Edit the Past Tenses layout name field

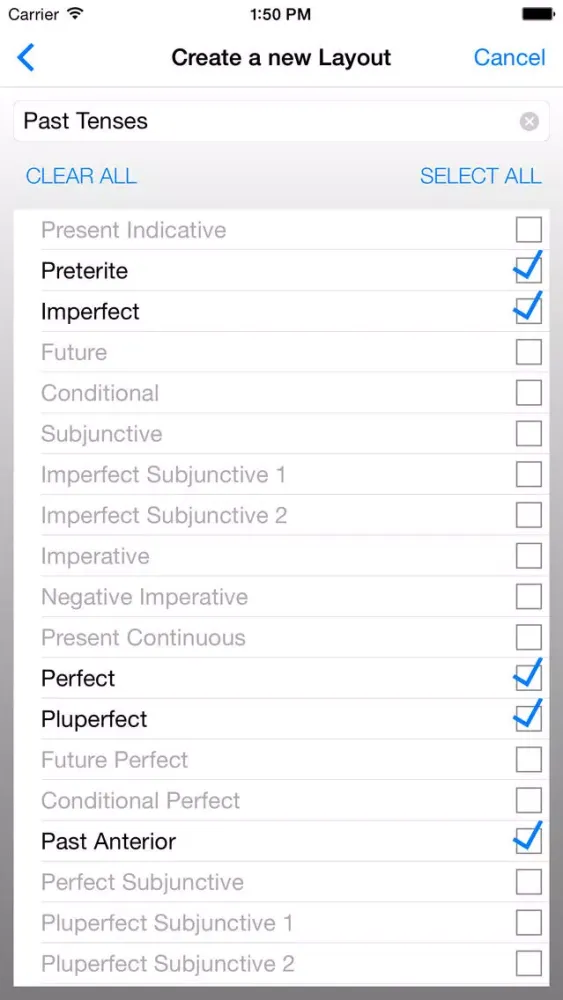[x=281, y=121]
